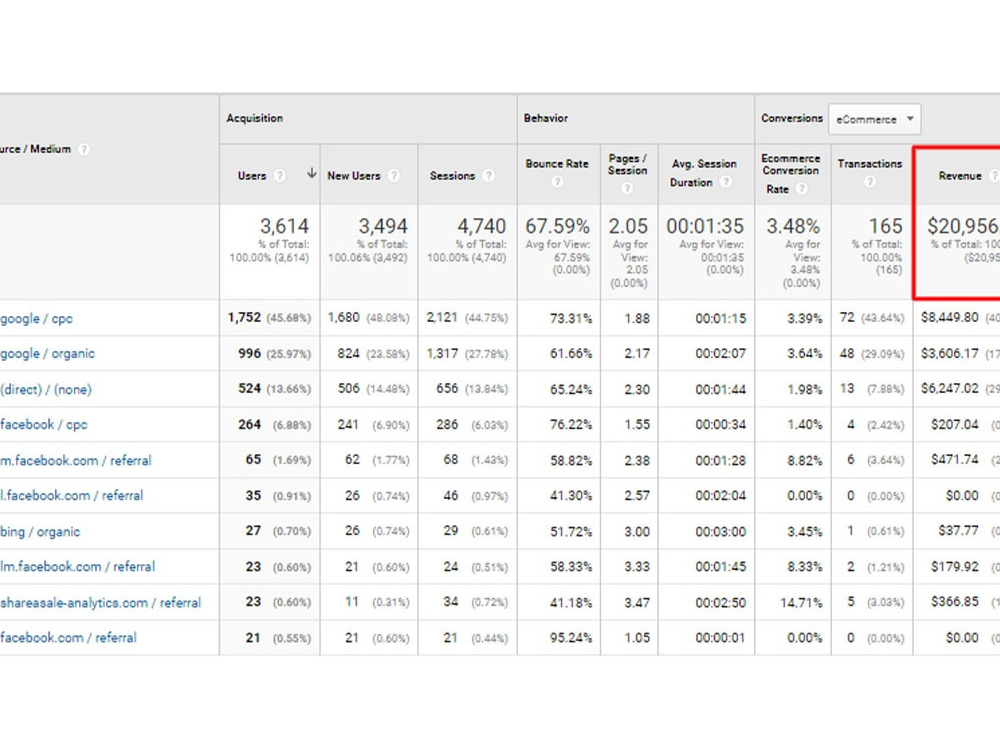Select the total transactions value 165
1000x750 pixels.
pyautogui.click(x=886, y=226)
